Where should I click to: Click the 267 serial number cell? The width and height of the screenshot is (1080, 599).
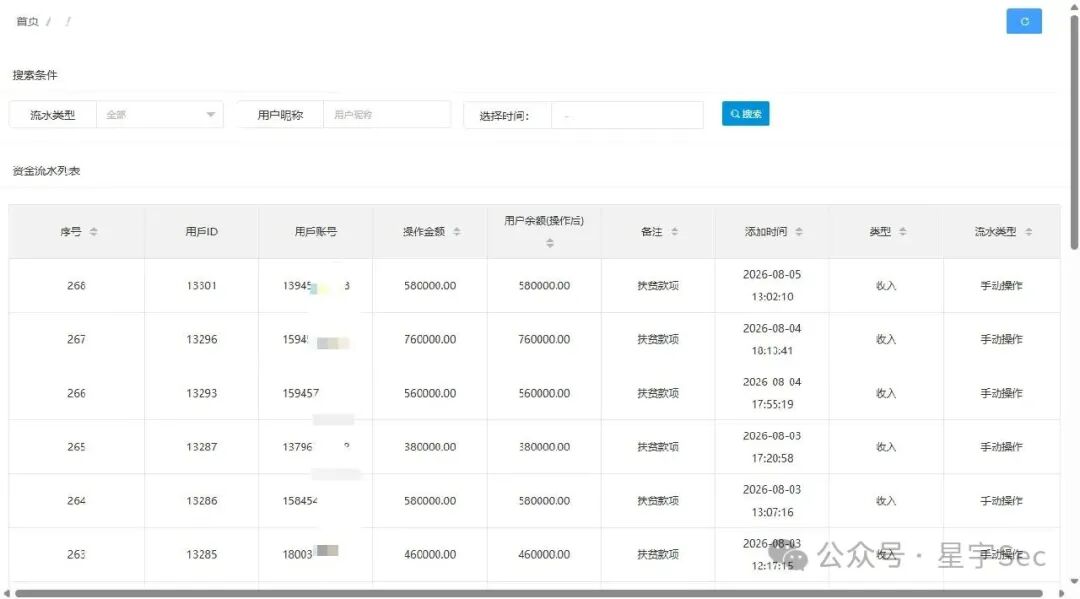coord(76,339)
